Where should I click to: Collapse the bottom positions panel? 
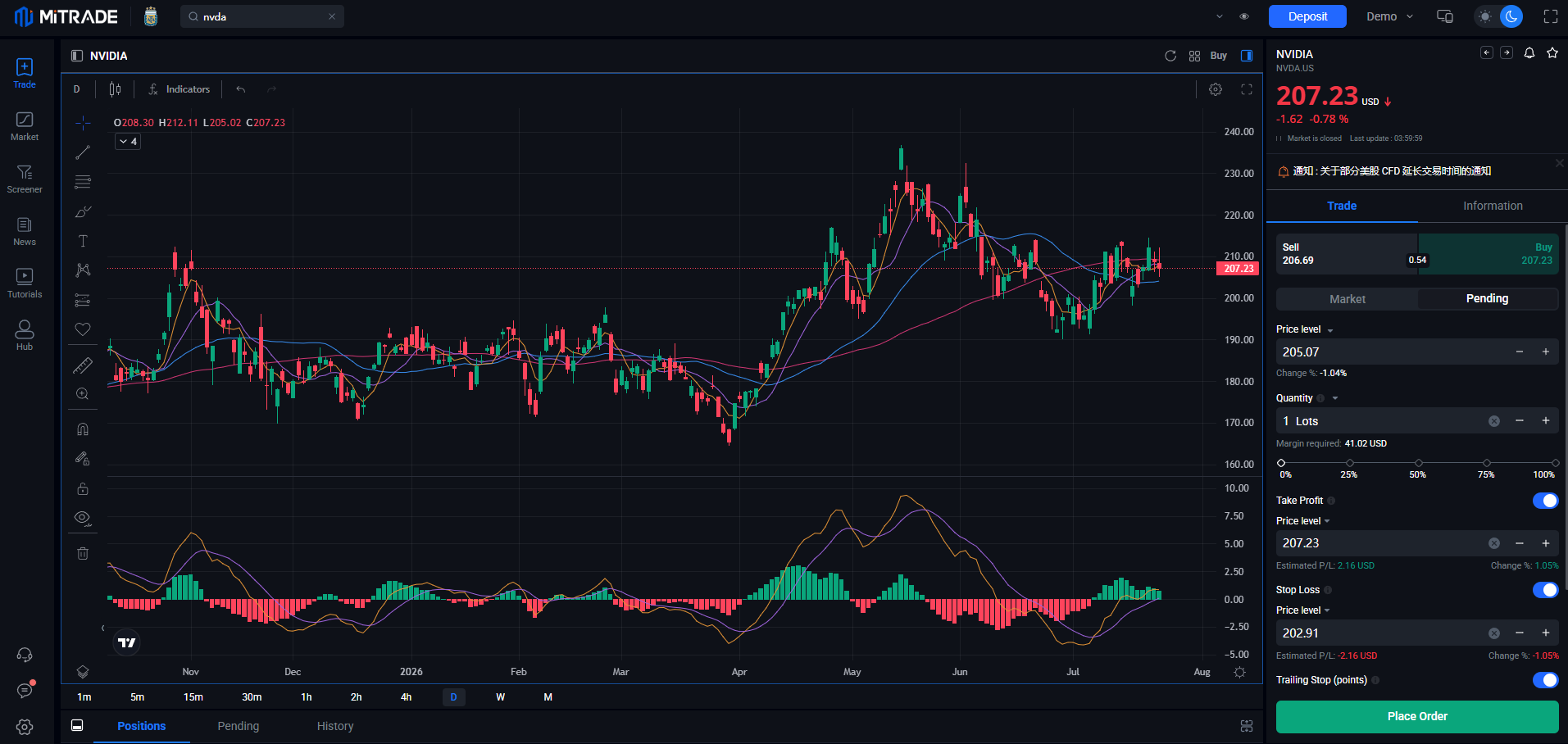[77, 726]
